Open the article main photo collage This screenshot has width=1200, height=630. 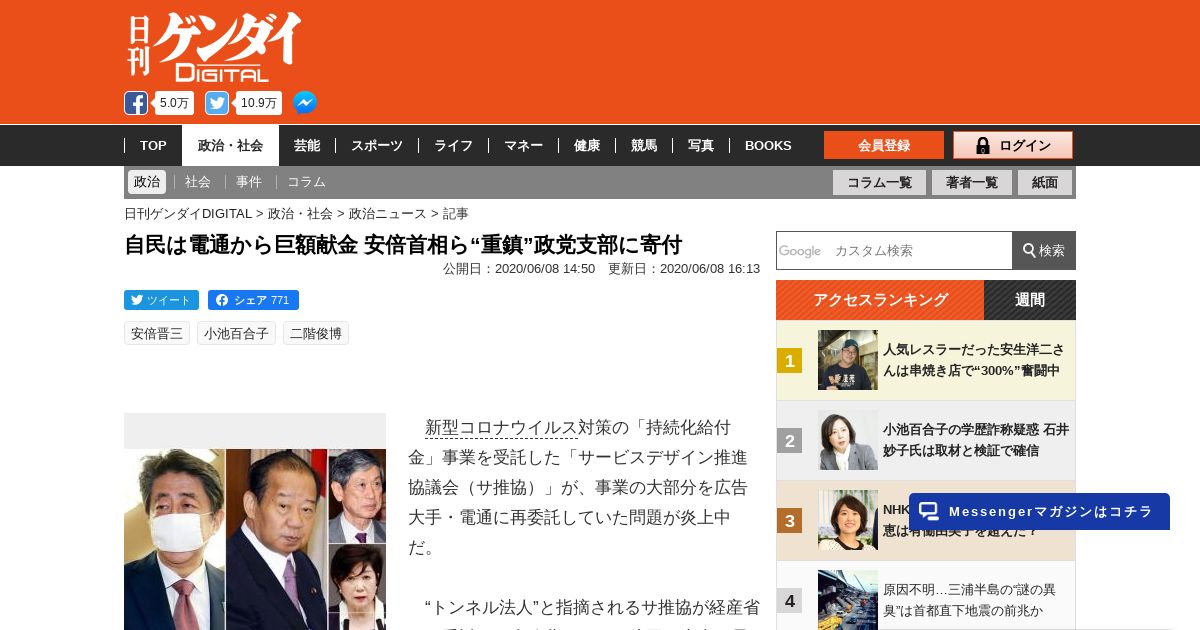click(255, 539)
